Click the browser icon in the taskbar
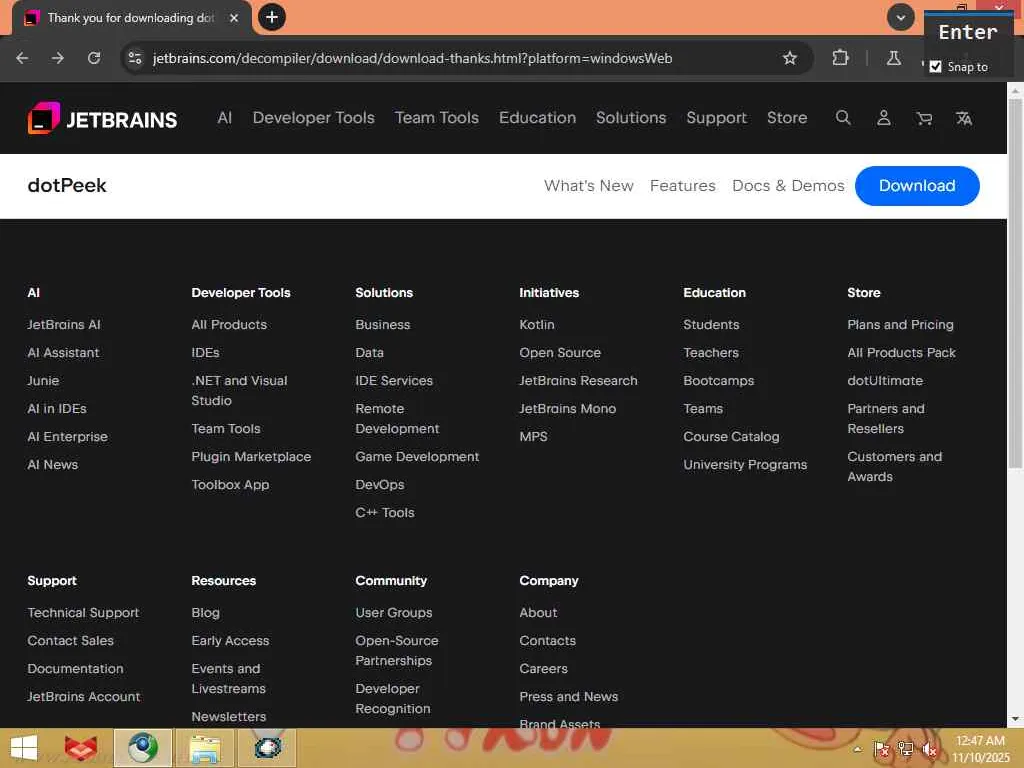Viewport: 1024px width, 768px height. pyautogui.click(x=143, y=748)
